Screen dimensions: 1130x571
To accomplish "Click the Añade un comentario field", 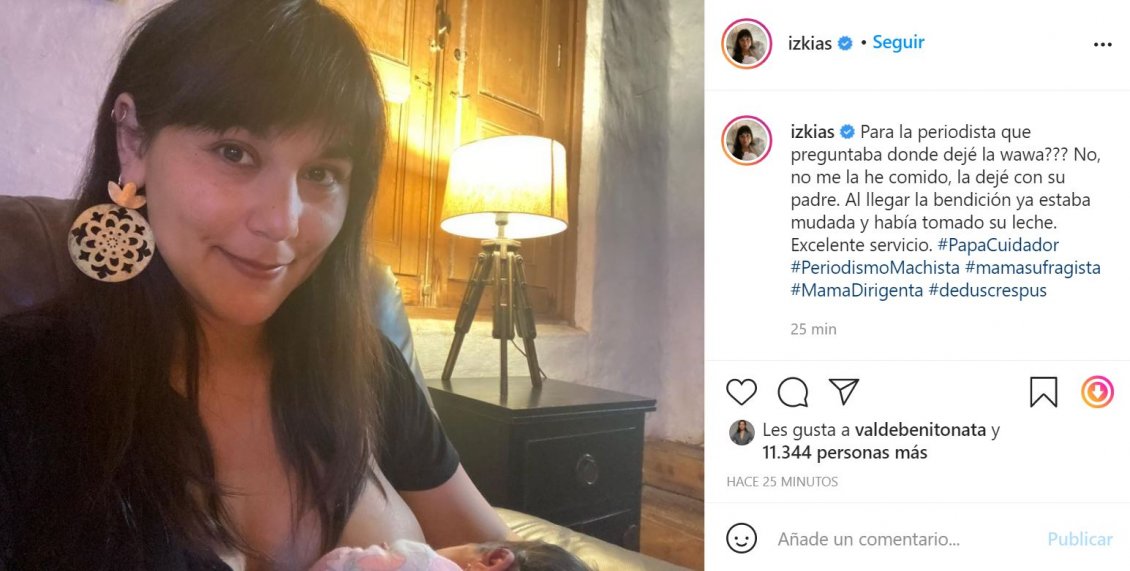I will (x=868, y=539).
